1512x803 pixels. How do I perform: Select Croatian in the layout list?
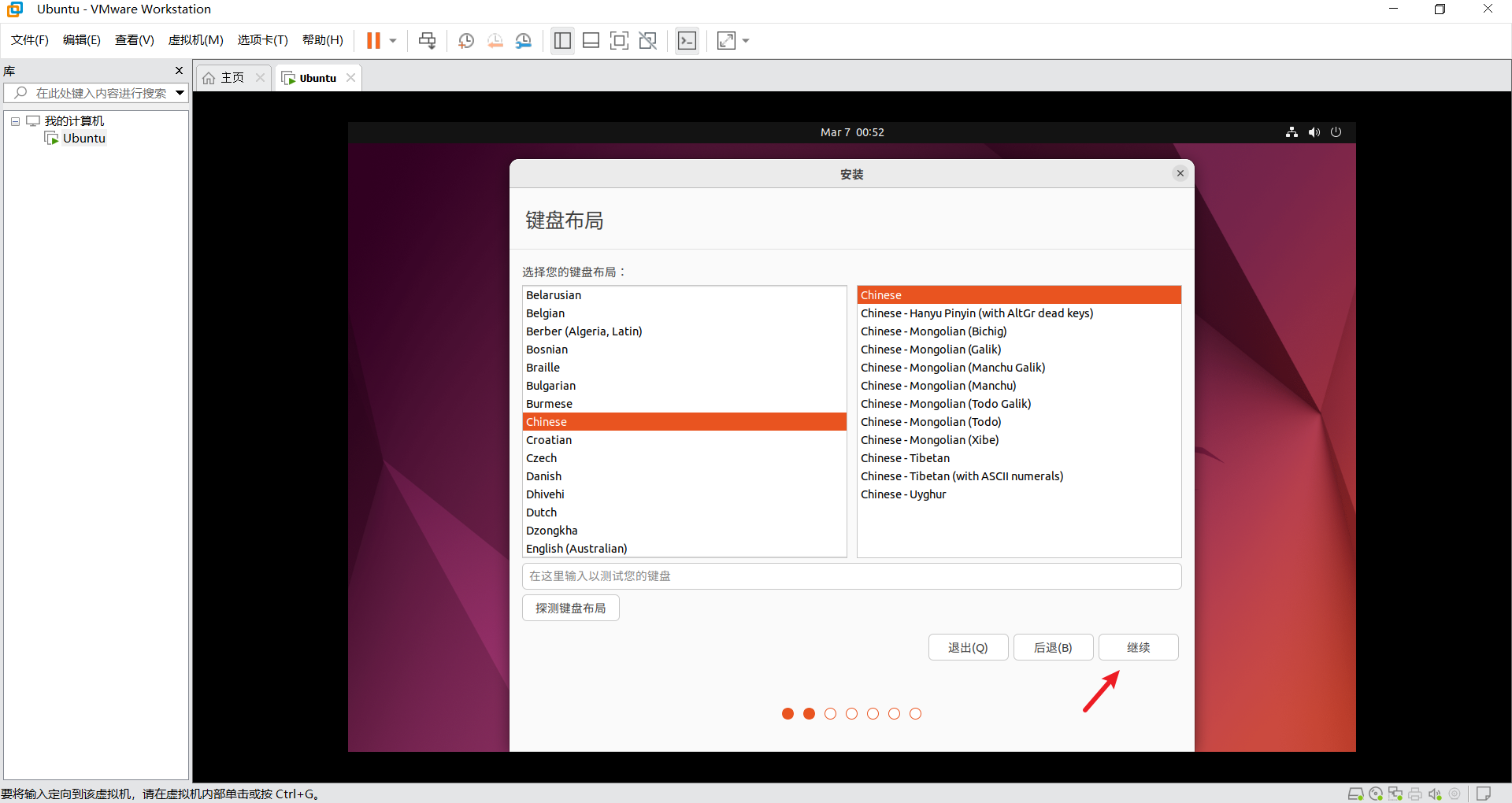[549, 440]
